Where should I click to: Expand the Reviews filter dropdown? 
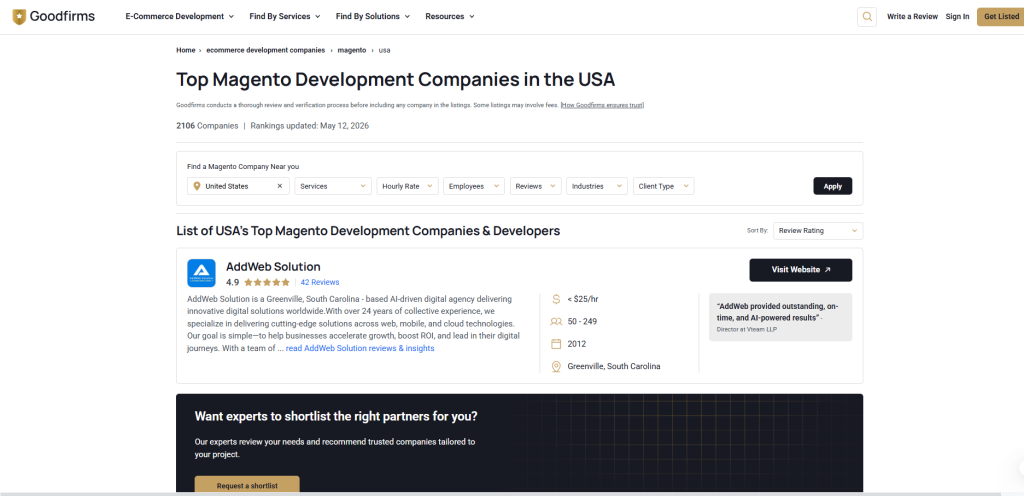pyautogui.click(x=536, y=186)
